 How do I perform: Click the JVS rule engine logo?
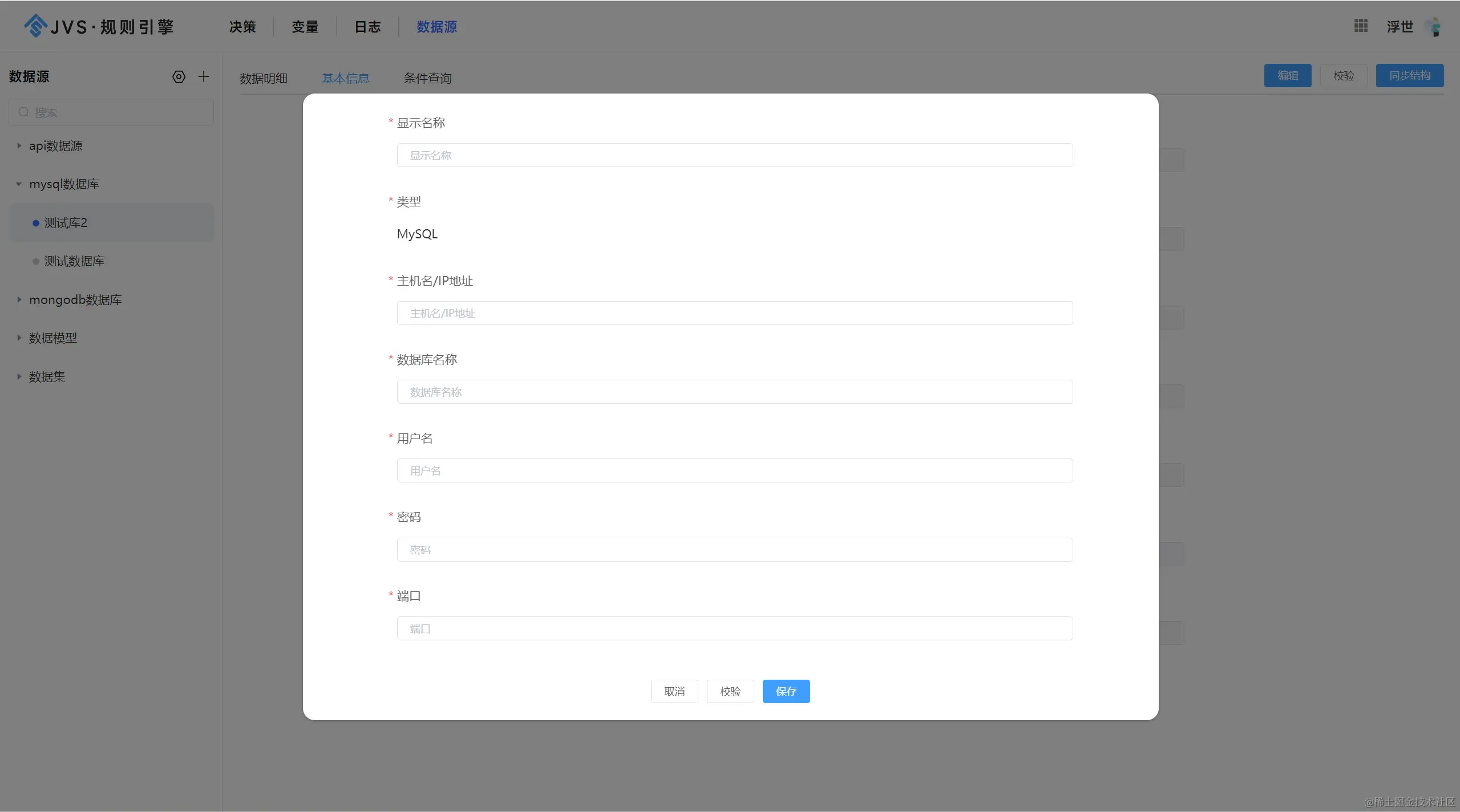(98, 26)
